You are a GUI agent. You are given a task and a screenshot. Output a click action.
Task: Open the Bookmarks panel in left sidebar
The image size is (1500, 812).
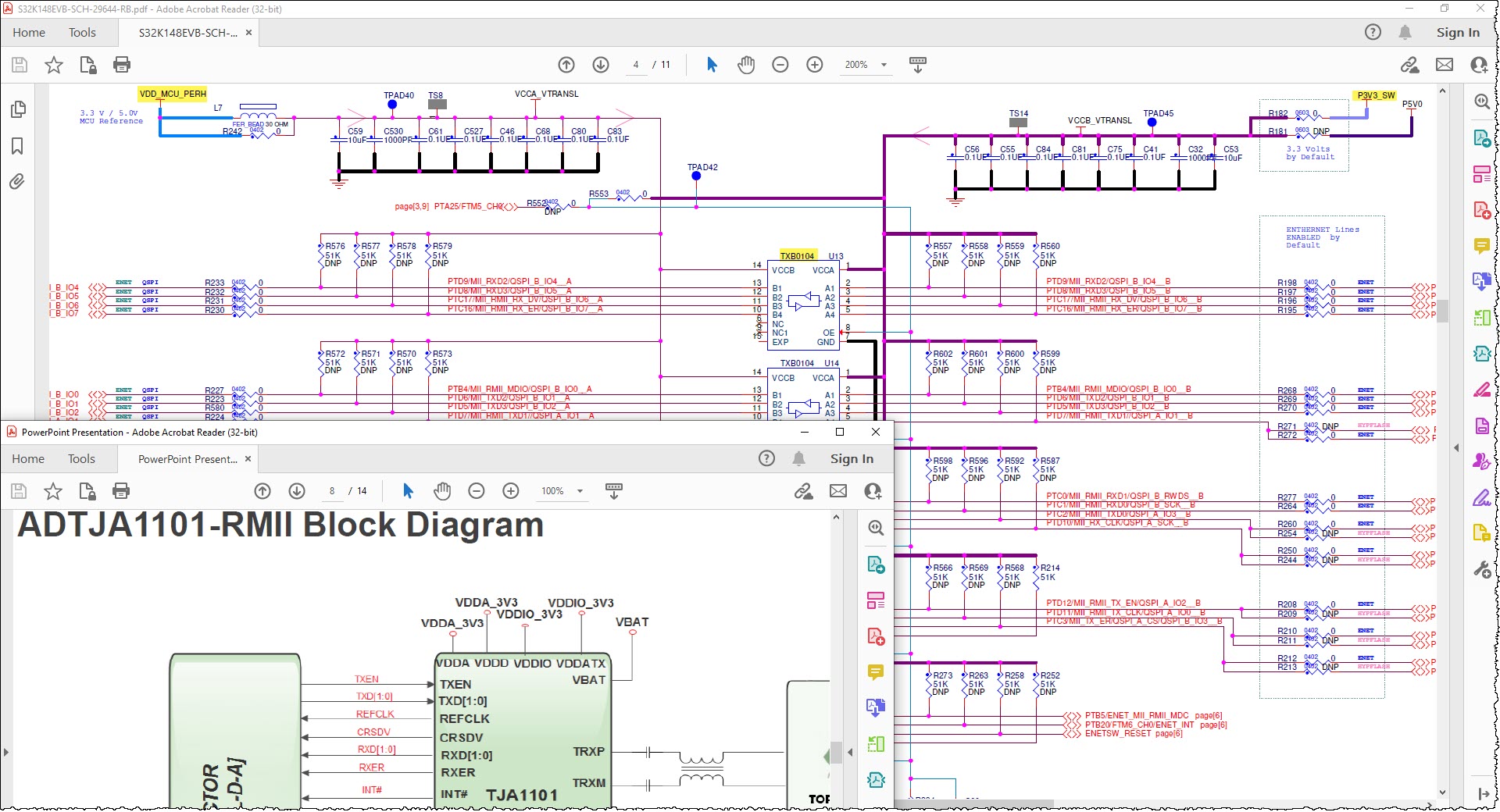(17, 146)
